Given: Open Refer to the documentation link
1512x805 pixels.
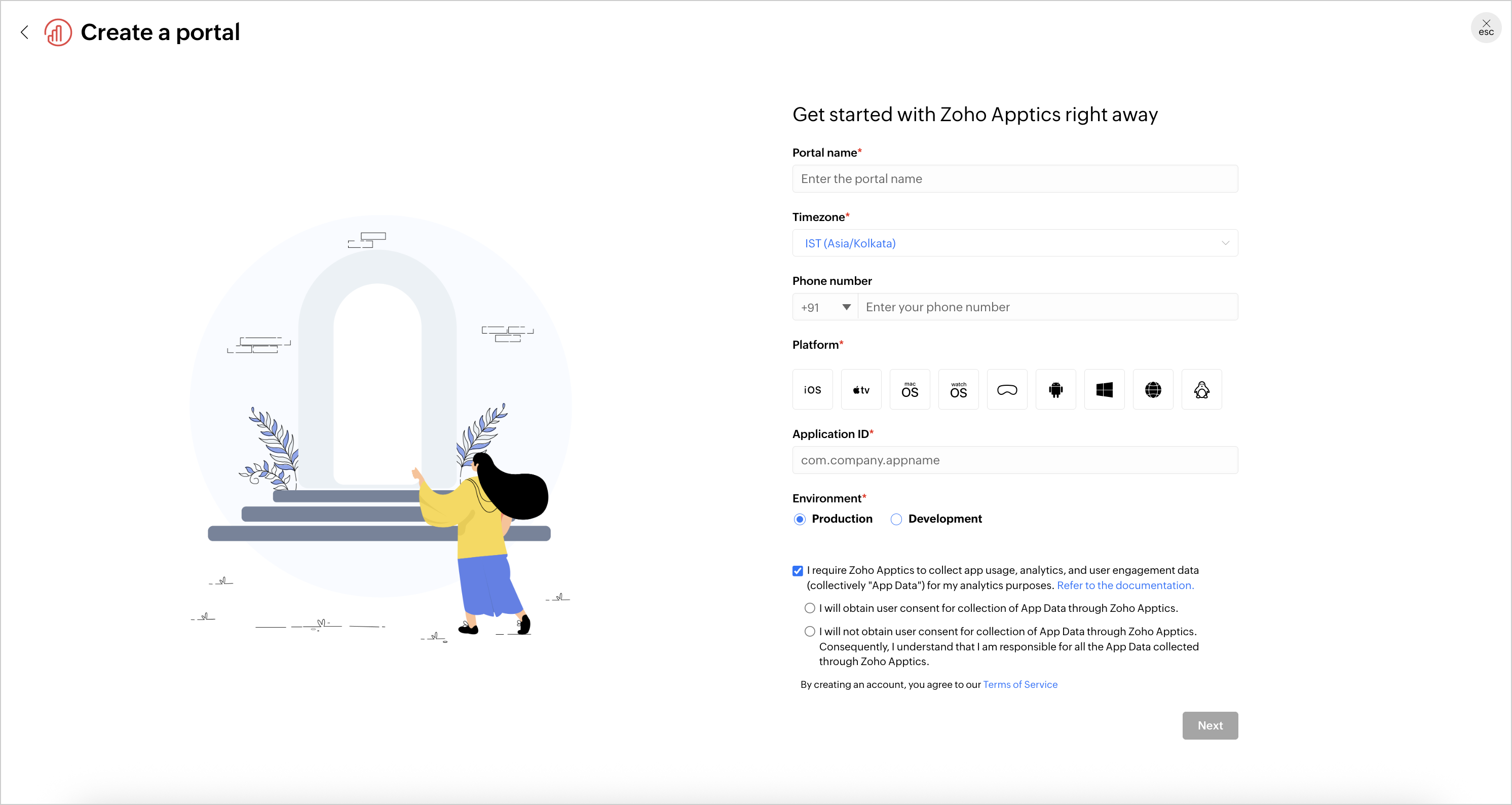Looking at the screenshot, I should pos(1125,586).
